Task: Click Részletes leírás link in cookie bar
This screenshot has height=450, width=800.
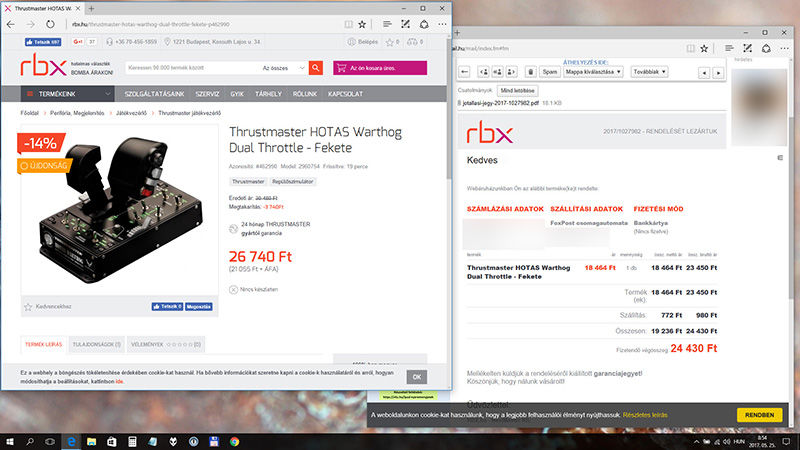Action: click(645, 415)
